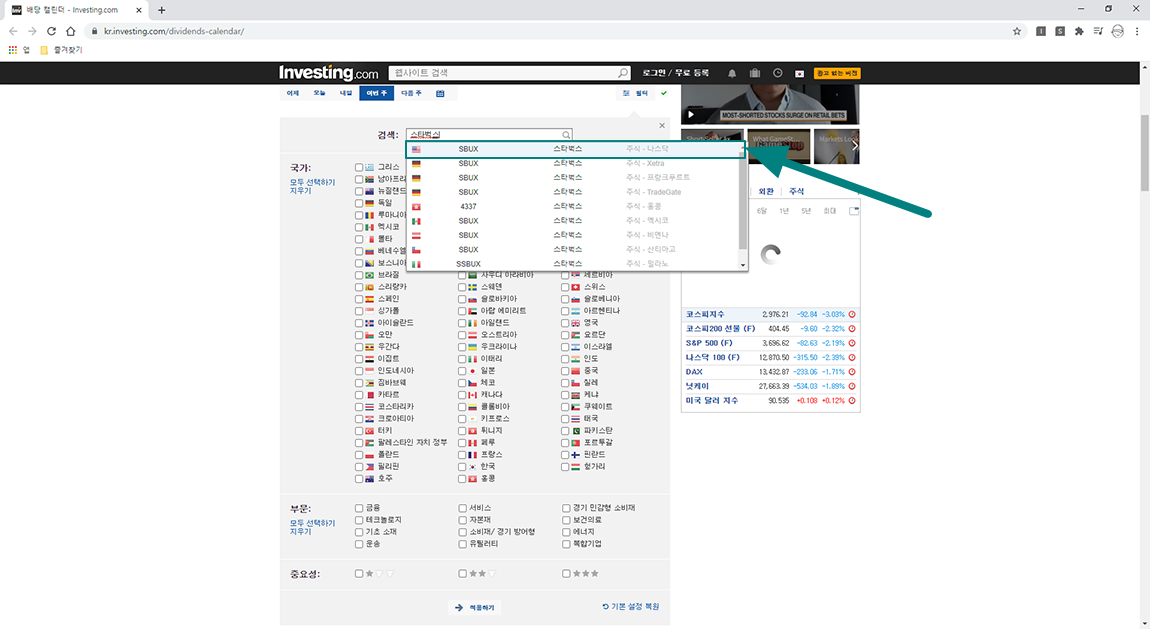Bookmark this page with the star icon
1150x629 pixels.
click(1017, 31)
